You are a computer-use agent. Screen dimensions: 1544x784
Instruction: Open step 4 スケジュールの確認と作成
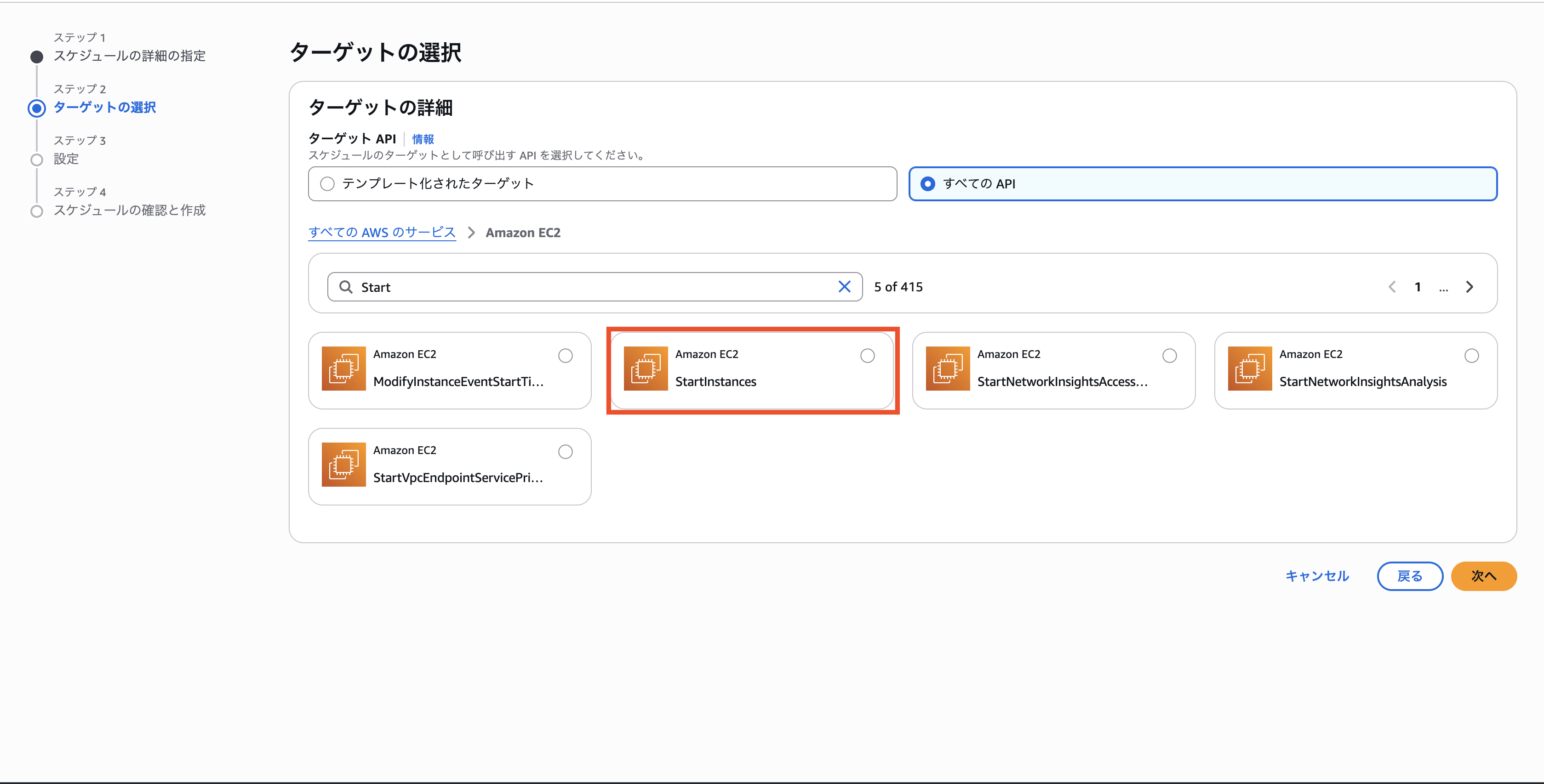click(130, 210)
